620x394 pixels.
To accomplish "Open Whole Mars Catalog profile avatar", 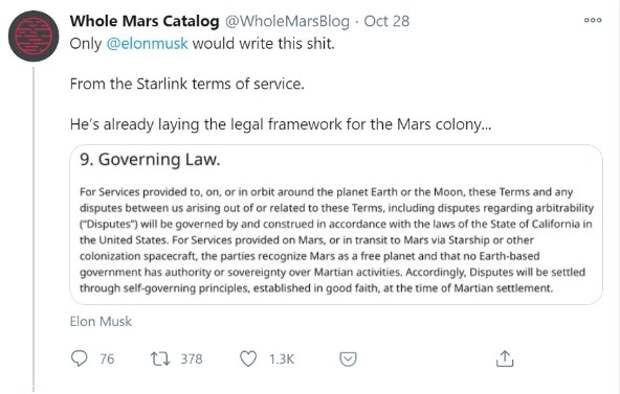I will pos(34,36).
